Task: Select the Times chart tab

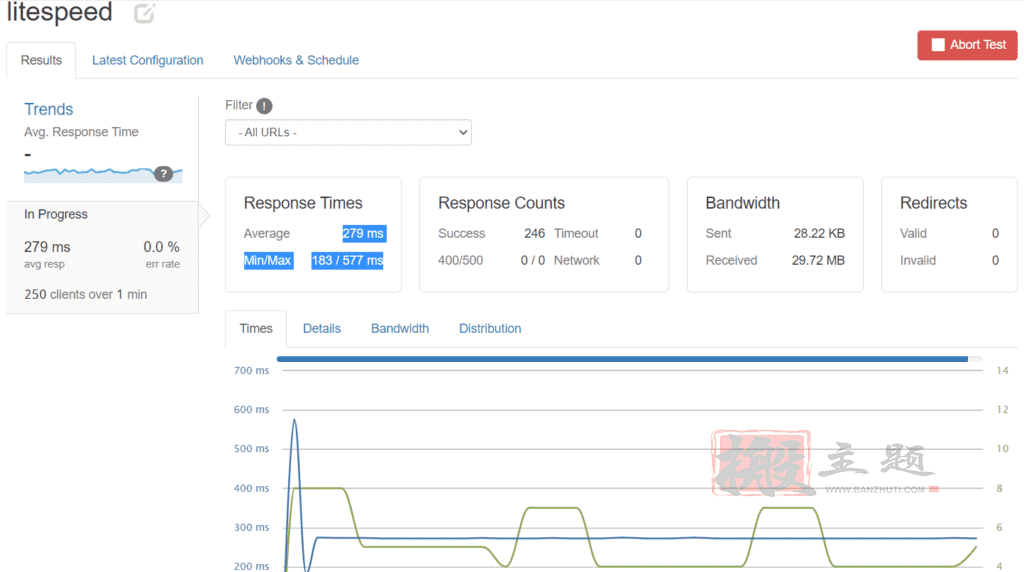Action: click(x=256, y=328)
